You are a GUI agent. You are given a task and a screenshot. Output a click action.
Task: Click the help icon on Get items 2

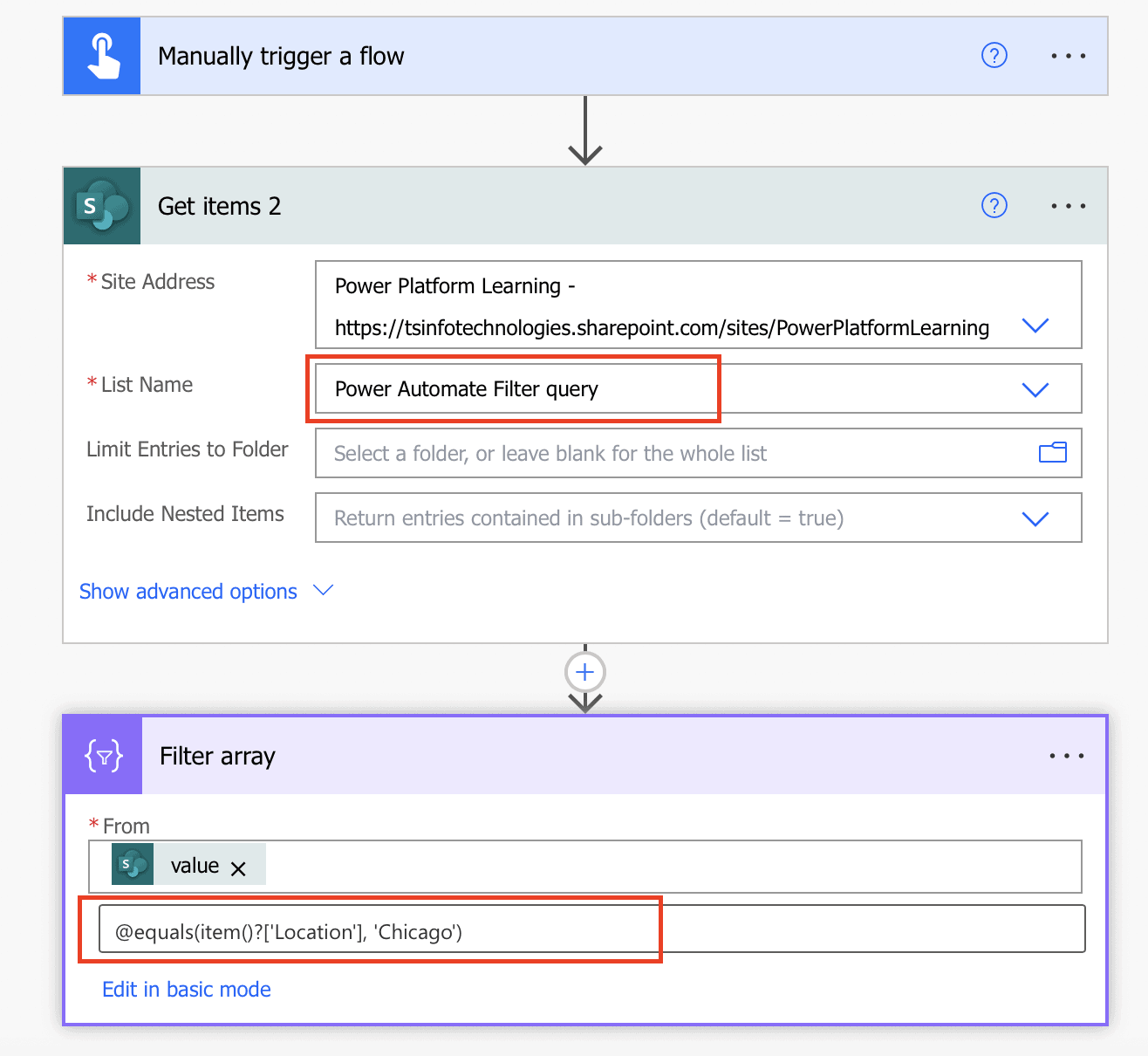(x=994, y=206)
